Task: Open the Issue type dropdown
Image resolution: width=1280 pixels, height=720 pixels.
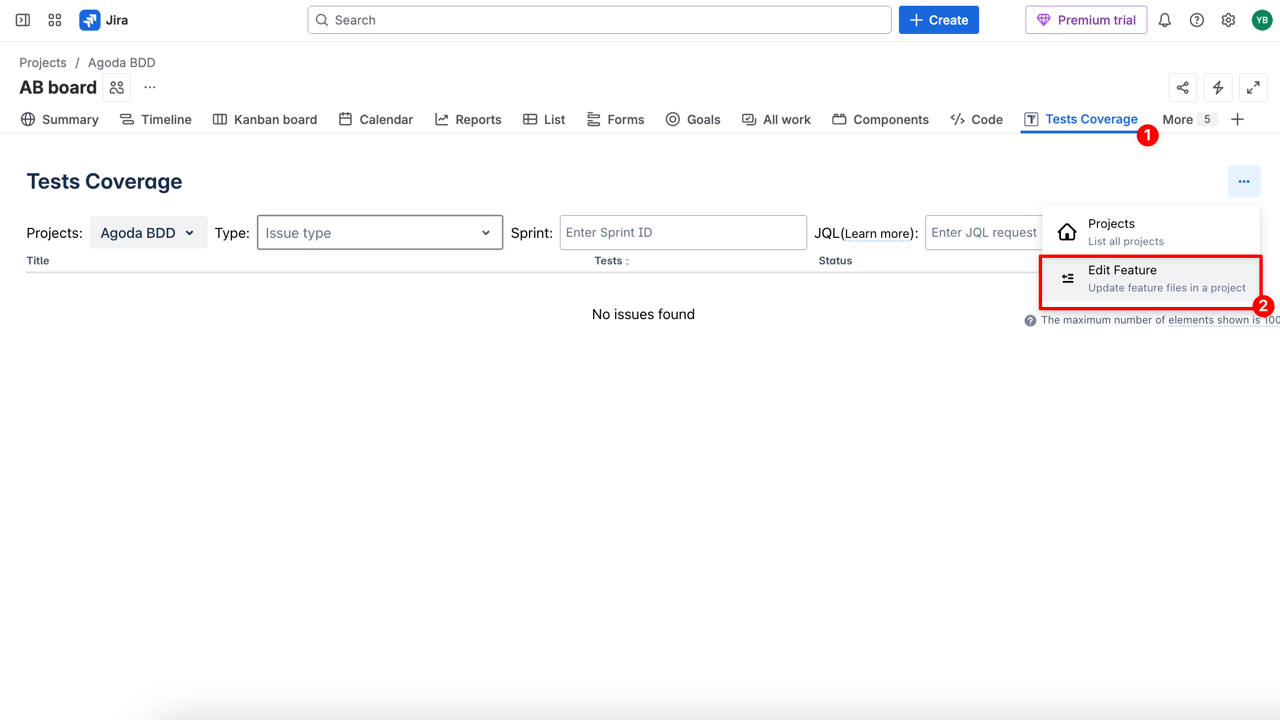Action: tap(380, 233)
